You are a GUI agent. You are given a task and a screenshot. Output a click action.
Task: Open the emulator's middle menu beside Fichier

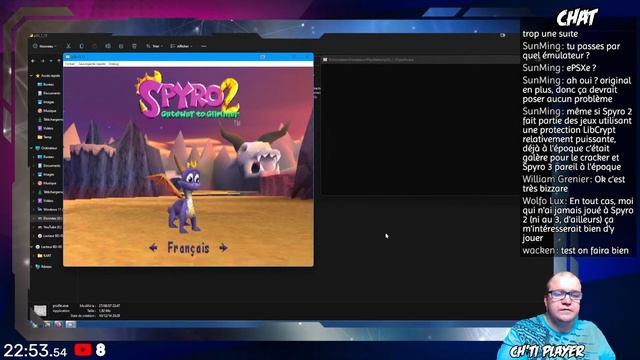[x=92, y=64]
